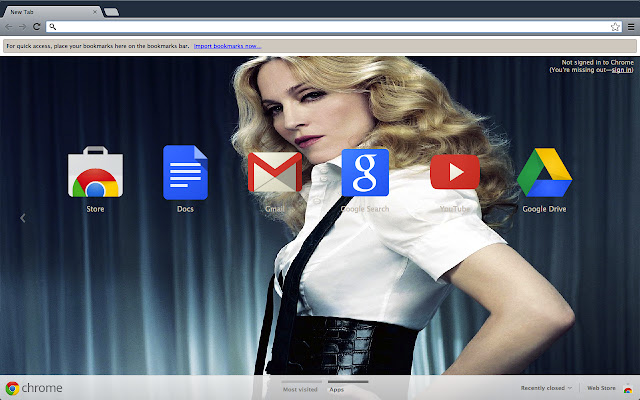Open a new tab with the tab button

pyautogui.click(x=111, y=12)
